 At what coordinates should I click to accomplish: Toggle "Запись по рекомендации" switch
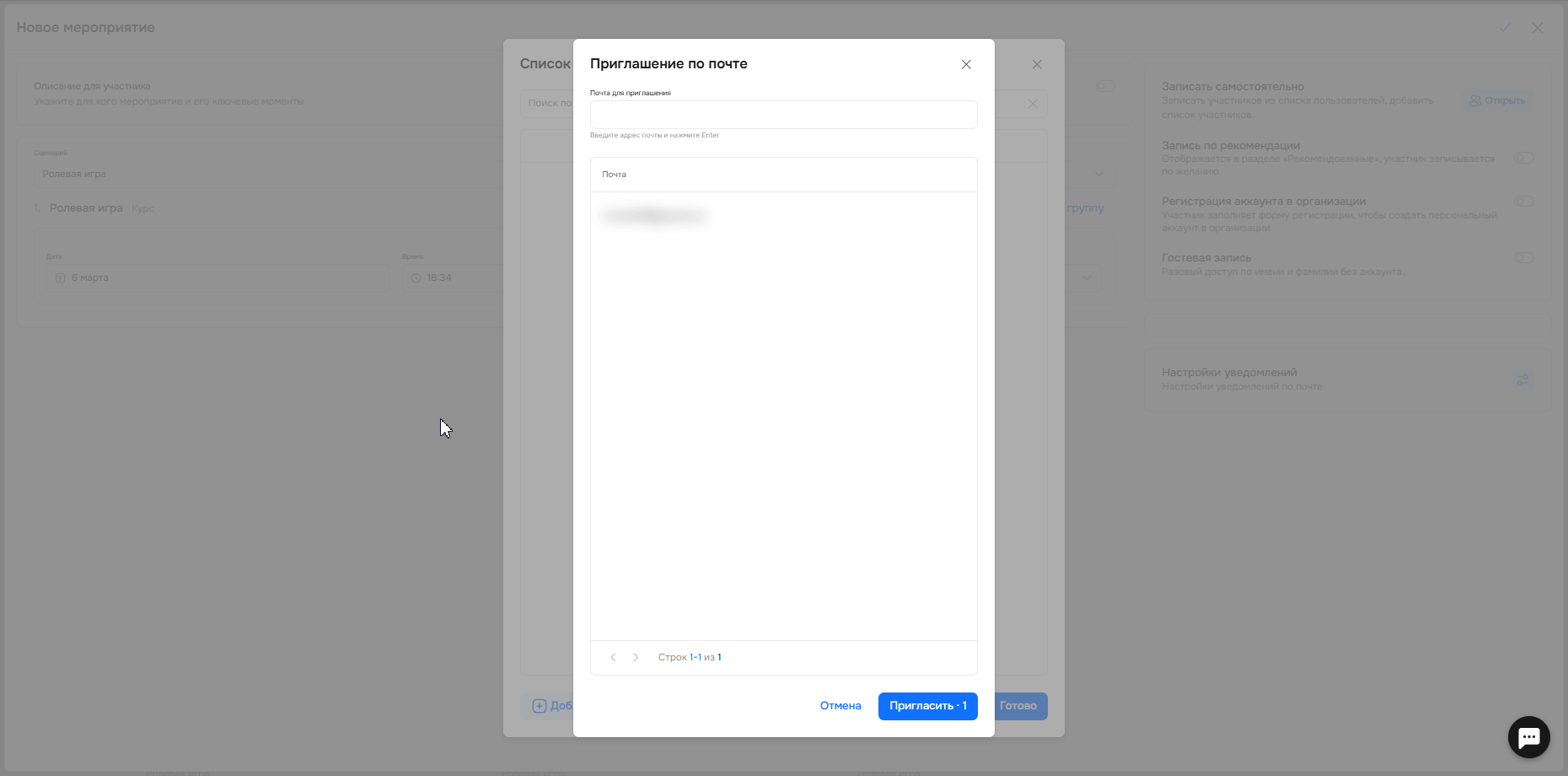[x=1523, y=158]
